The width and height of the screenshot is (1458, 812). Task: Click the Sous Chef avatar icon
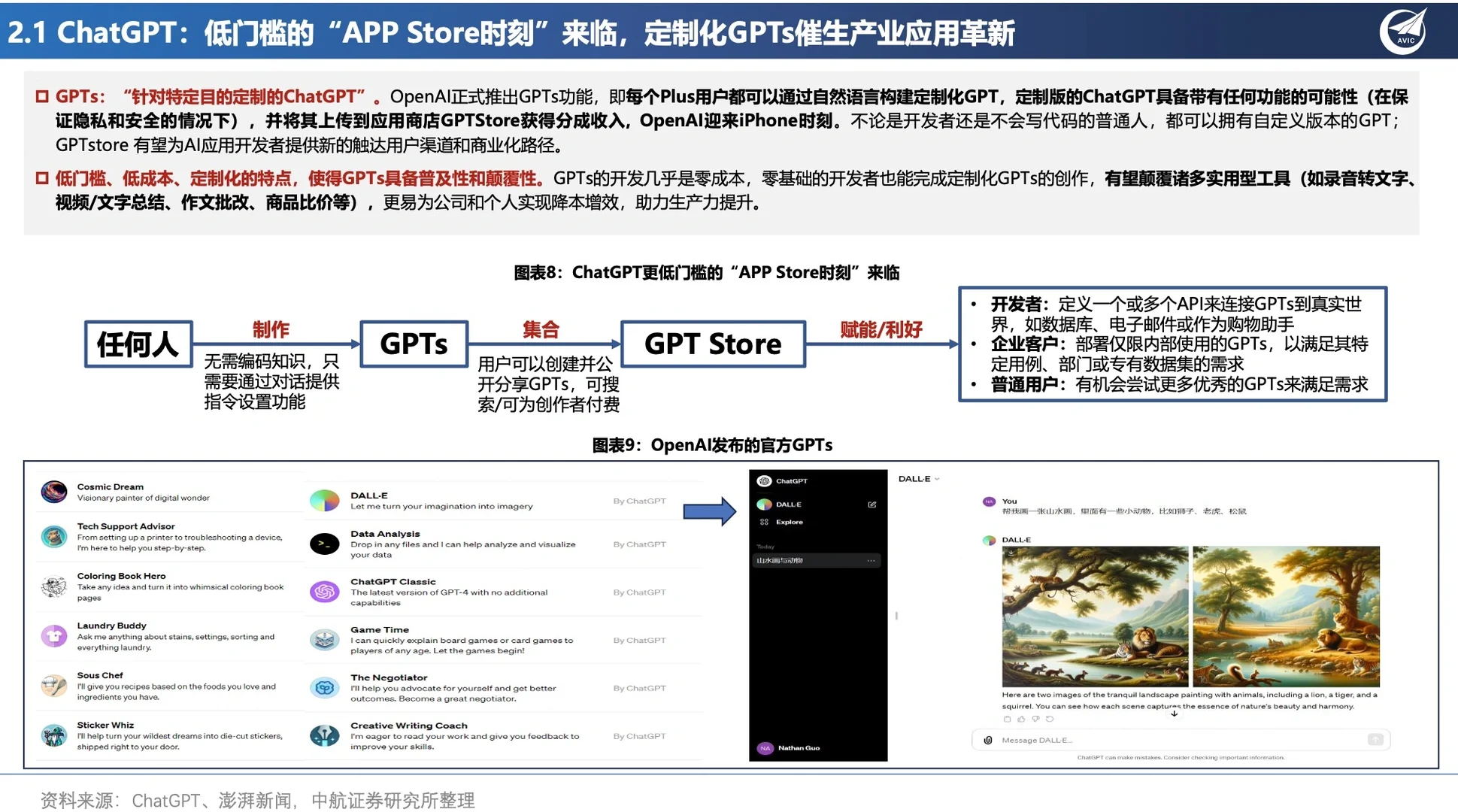pyautogui.click(x=53, y=686)
